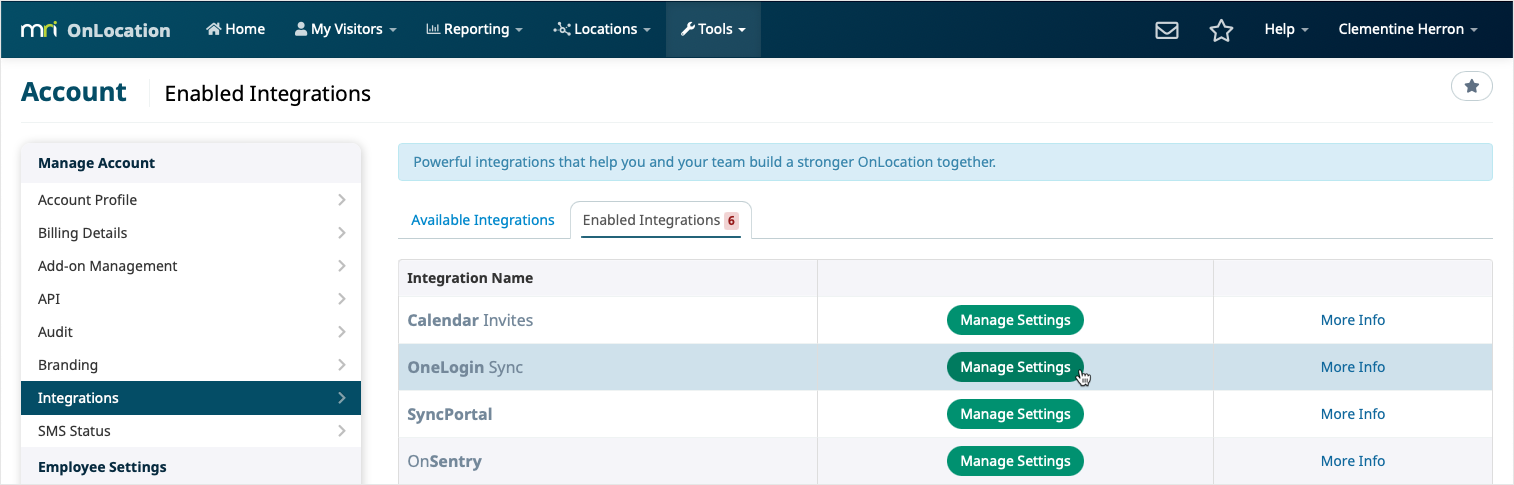Screen dimensions: 1514x485
Task: Bookmark this page with the star button
Action: point(1471,87)
